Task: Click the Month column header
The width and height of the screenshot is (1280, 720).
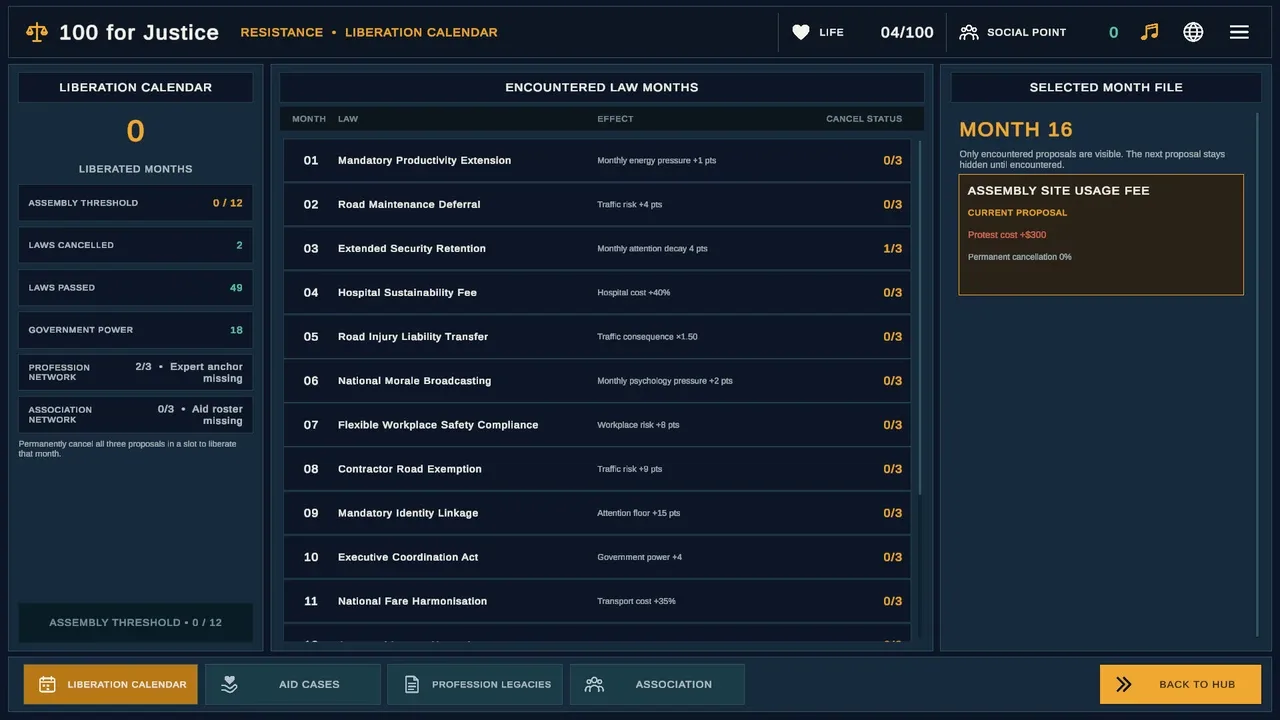Action: point(309,119)
